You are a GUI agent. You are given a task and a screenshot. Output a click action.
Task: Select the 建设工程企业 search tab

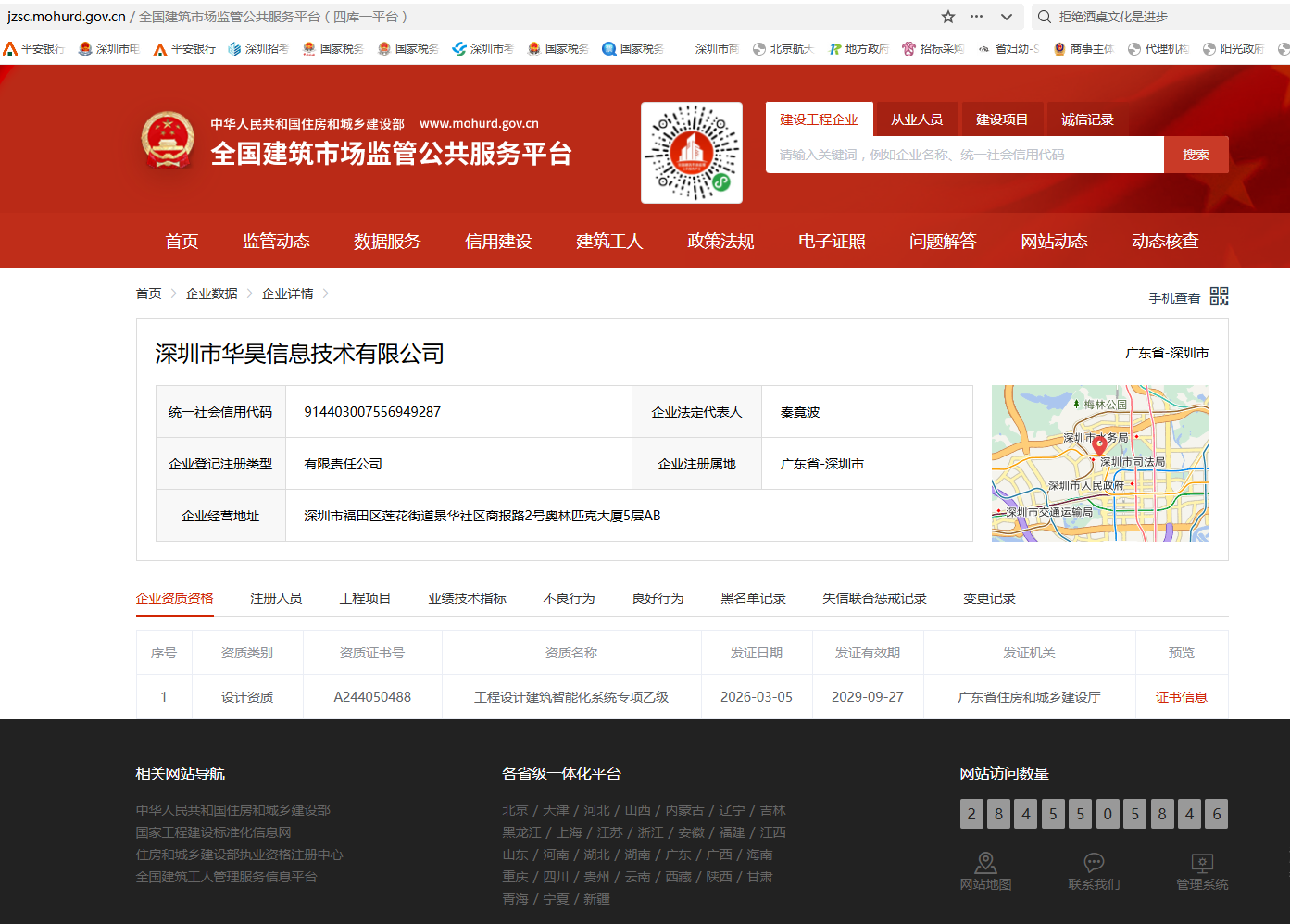[x=820, y=119]
